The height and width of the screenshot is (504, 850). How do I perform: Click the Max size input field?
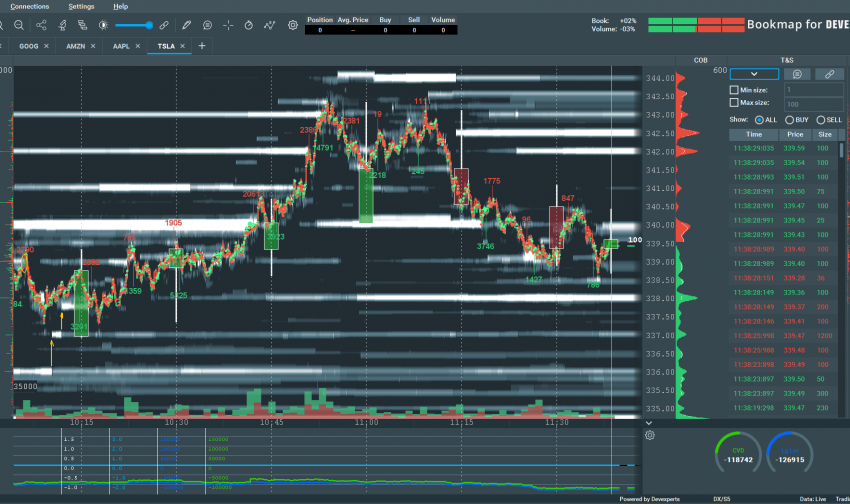[x=813, y=104]
